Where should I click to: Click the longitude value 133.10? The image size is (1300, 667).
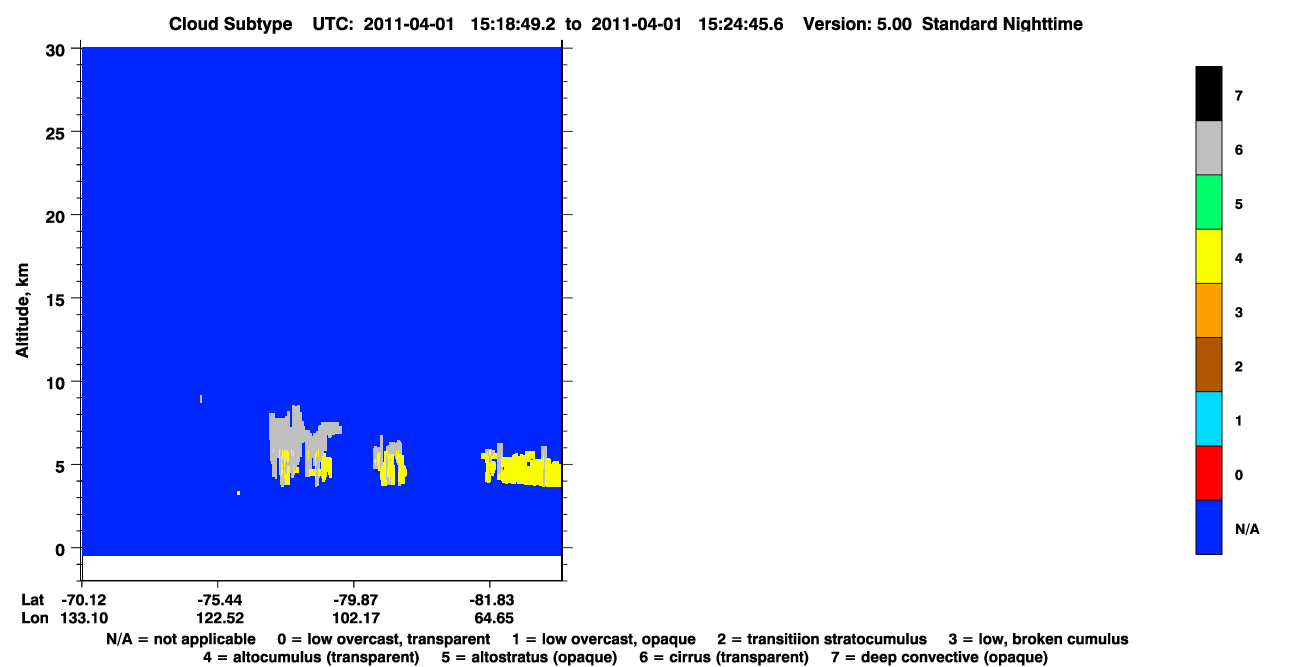click(x=82, y=618)
